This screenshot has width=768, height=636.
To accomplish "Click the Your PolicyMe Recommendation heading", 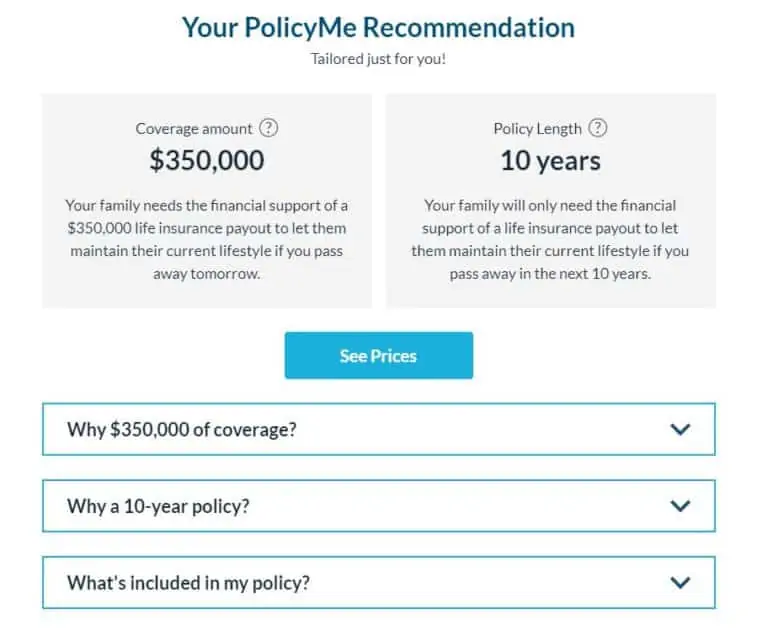I will click(379, 27).
